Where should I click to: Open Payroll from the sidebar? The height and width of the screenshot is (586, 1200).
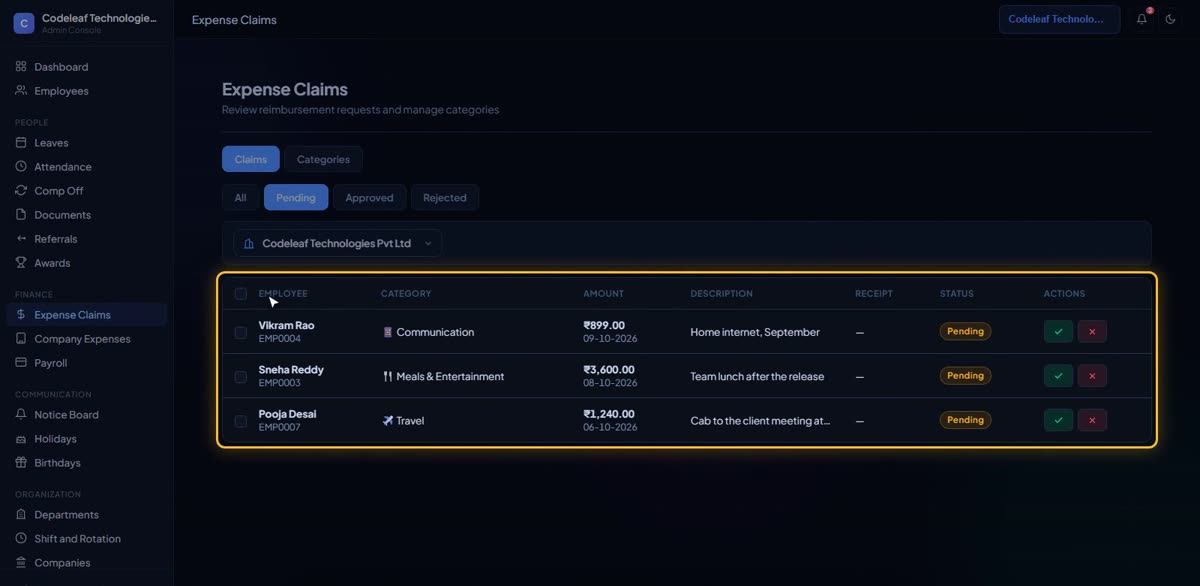[86, 363]
